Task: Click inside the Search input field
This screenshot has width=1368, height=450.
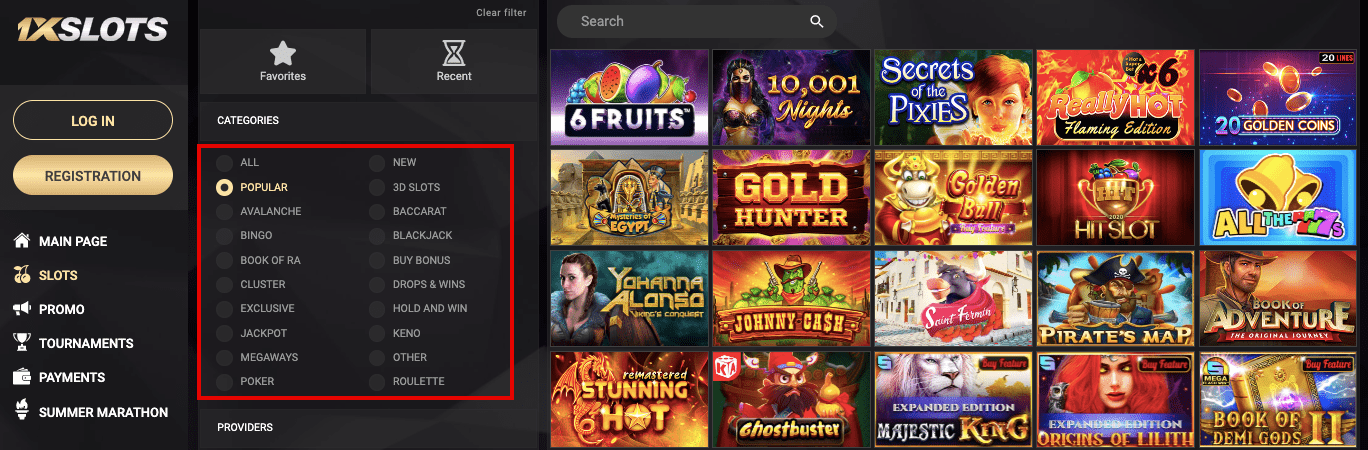Action: click(x=697, y=21)
